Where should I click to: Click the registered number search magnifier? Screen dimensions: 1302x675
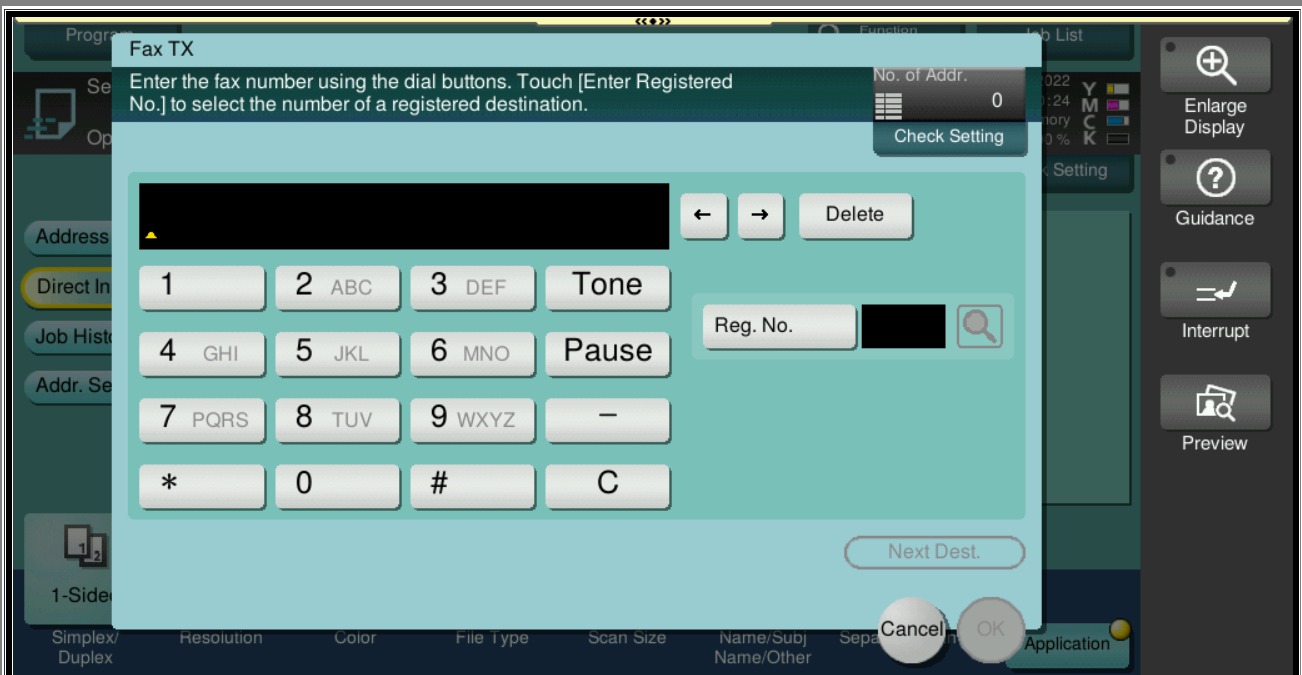click(x=979, y=326)
